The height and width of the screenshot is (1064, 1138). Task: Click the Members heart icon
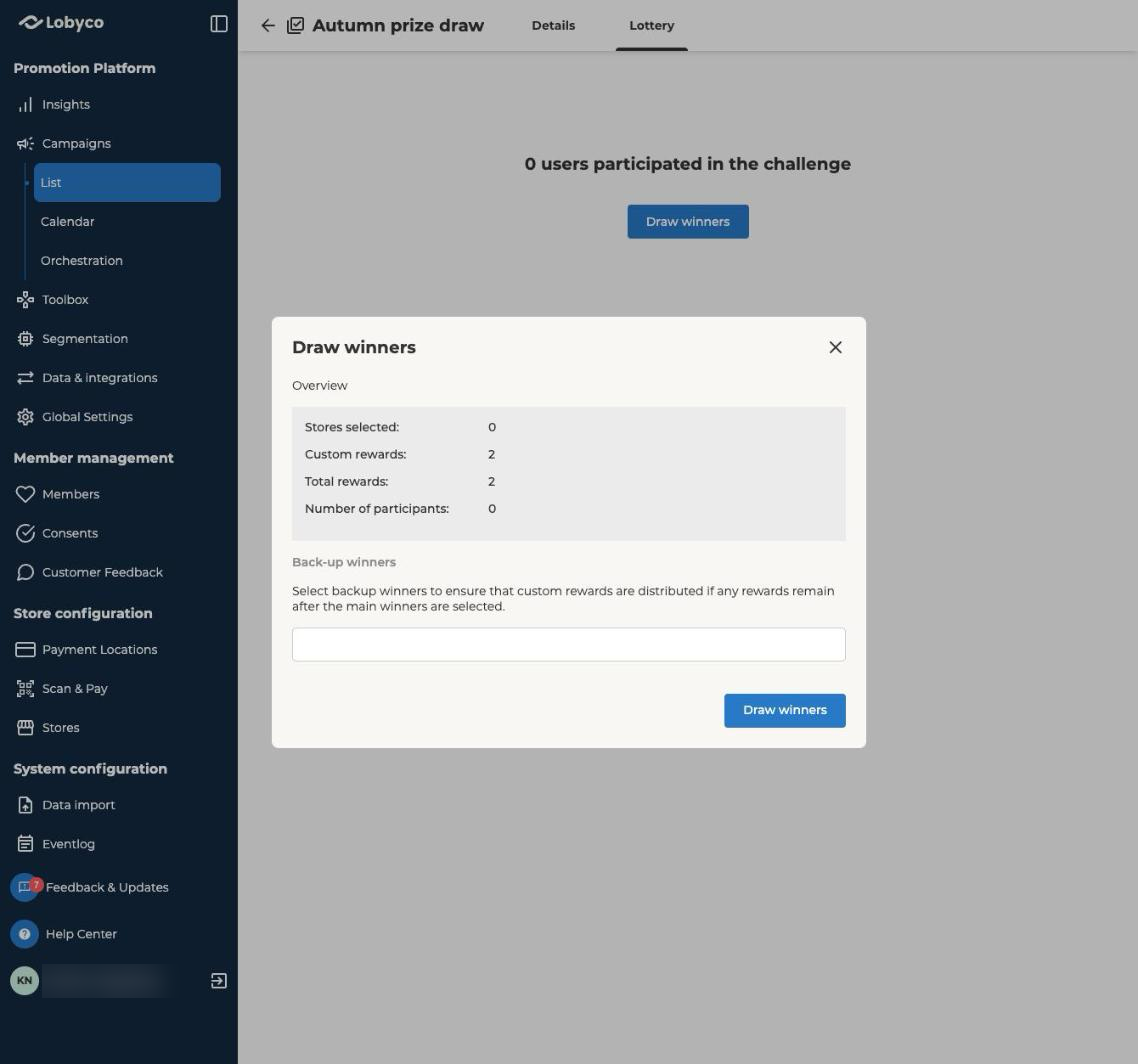pyautogui.click(x=25, y=494)
